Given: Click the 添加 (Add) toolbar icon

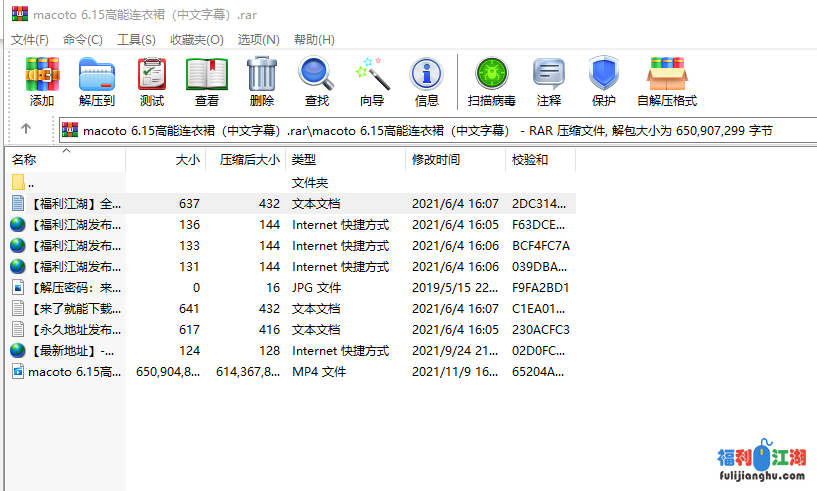Looking at the screenshot, I should tap(42, 80).
